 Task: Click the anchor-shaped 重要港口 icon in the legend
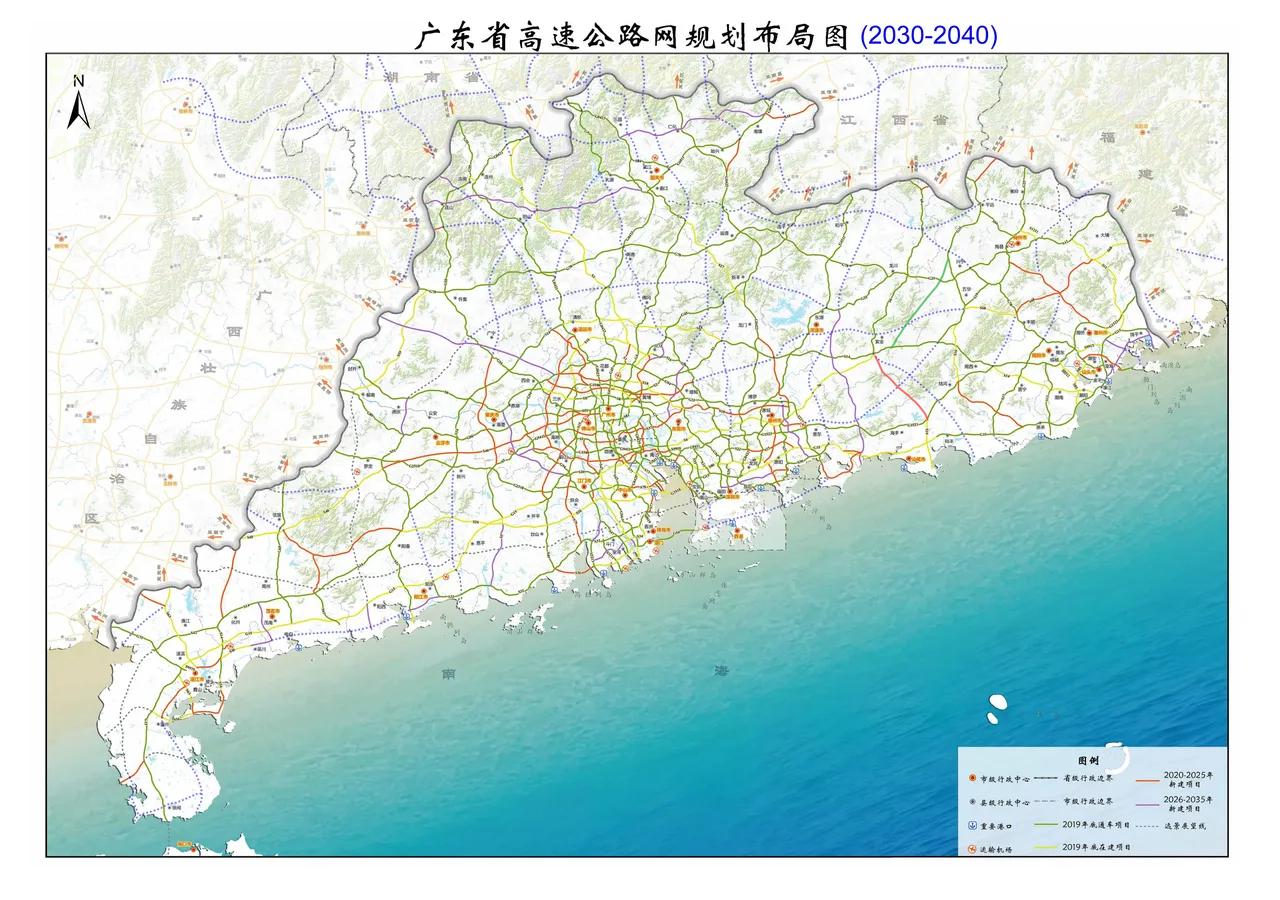coord(972,825)
